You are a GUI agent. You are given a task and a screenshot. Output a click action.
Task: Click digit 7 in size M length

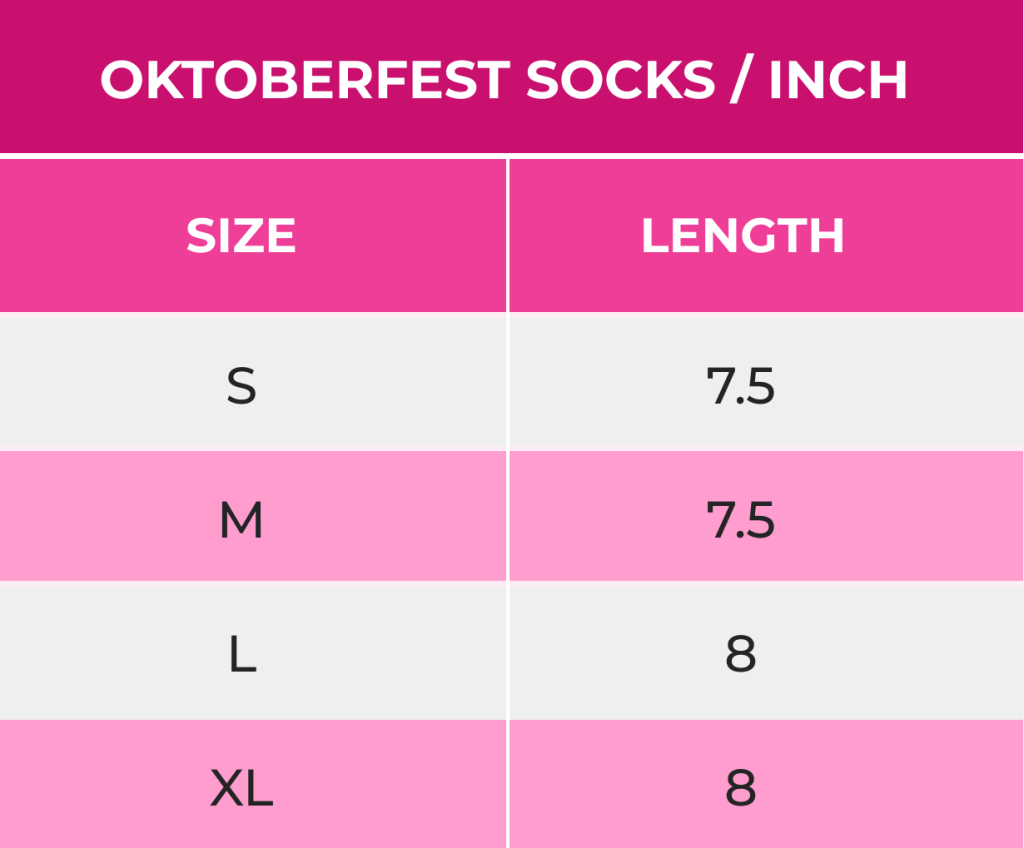(720, 521)
